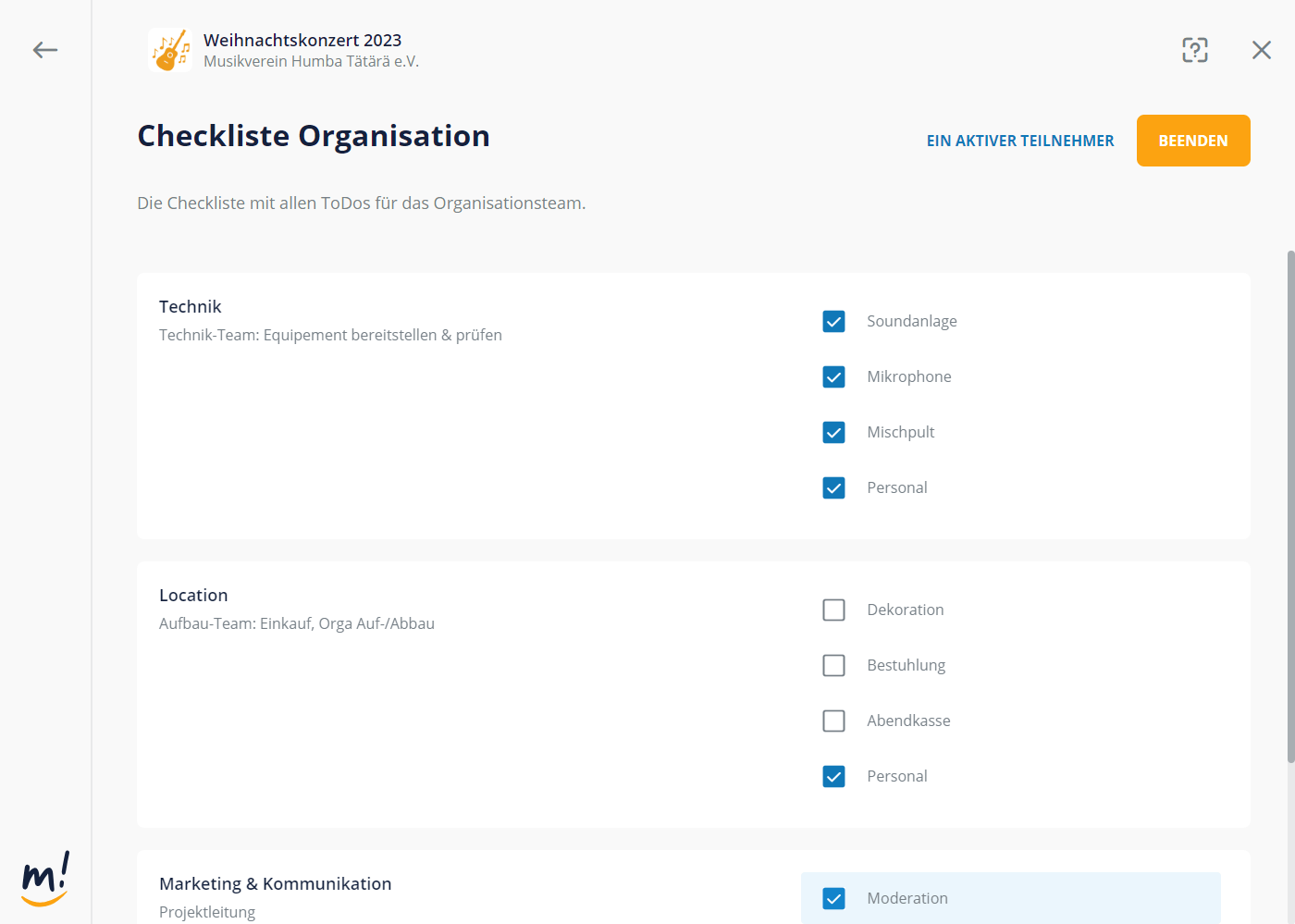Click the Soundanlage label
The image size is (1295, 924).
coord(912,321)
